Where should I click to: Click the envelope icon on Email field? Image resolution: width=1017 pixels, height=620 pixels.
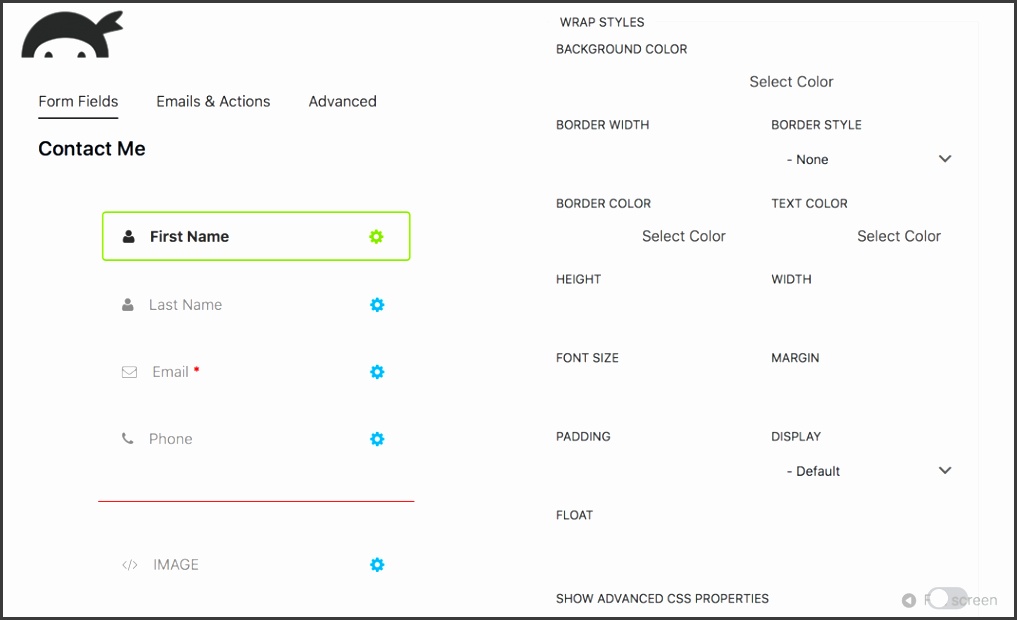(129, 372)
